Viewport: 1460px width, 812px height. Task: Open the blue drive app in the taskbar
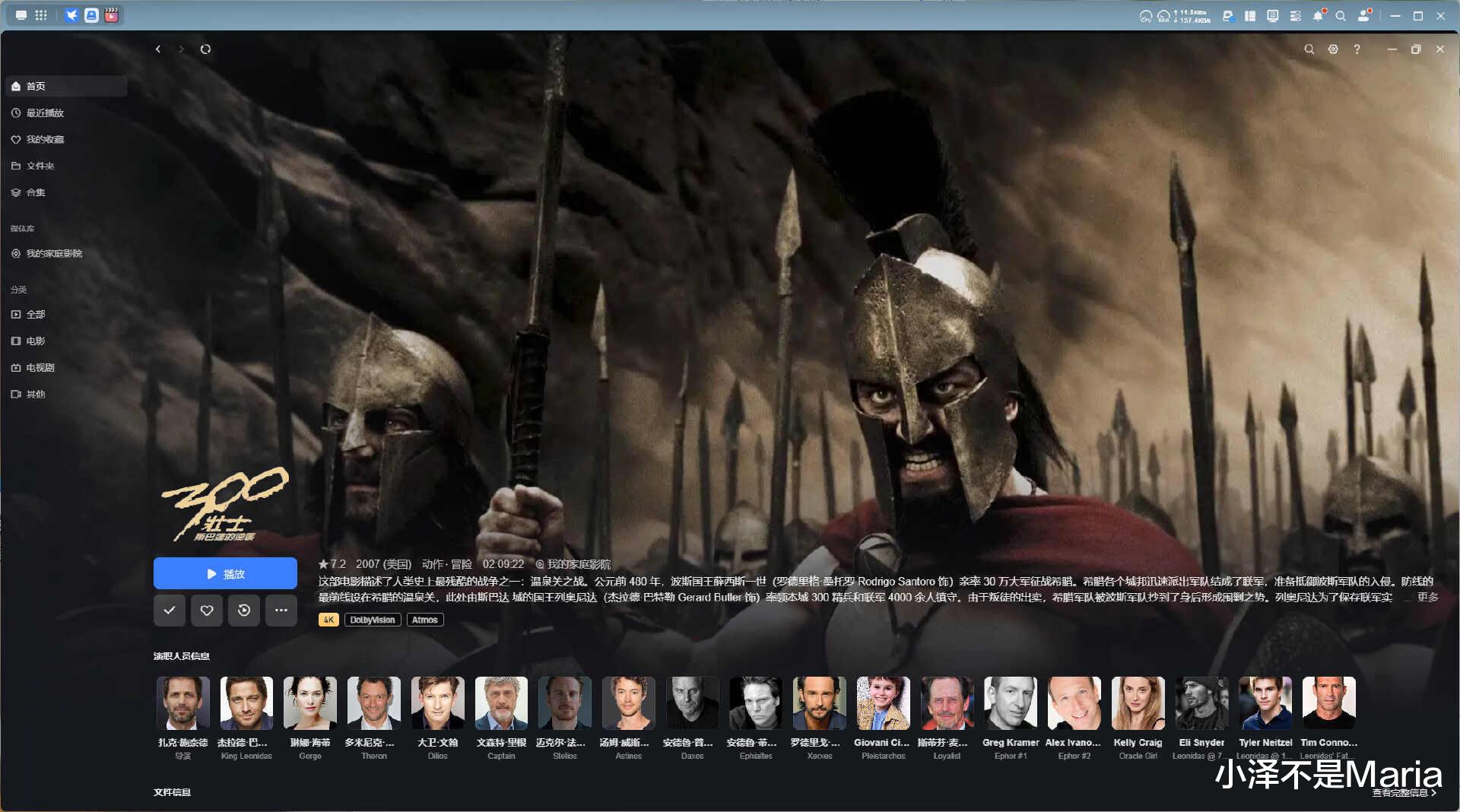pyautogui.click(x=91, y=15)
